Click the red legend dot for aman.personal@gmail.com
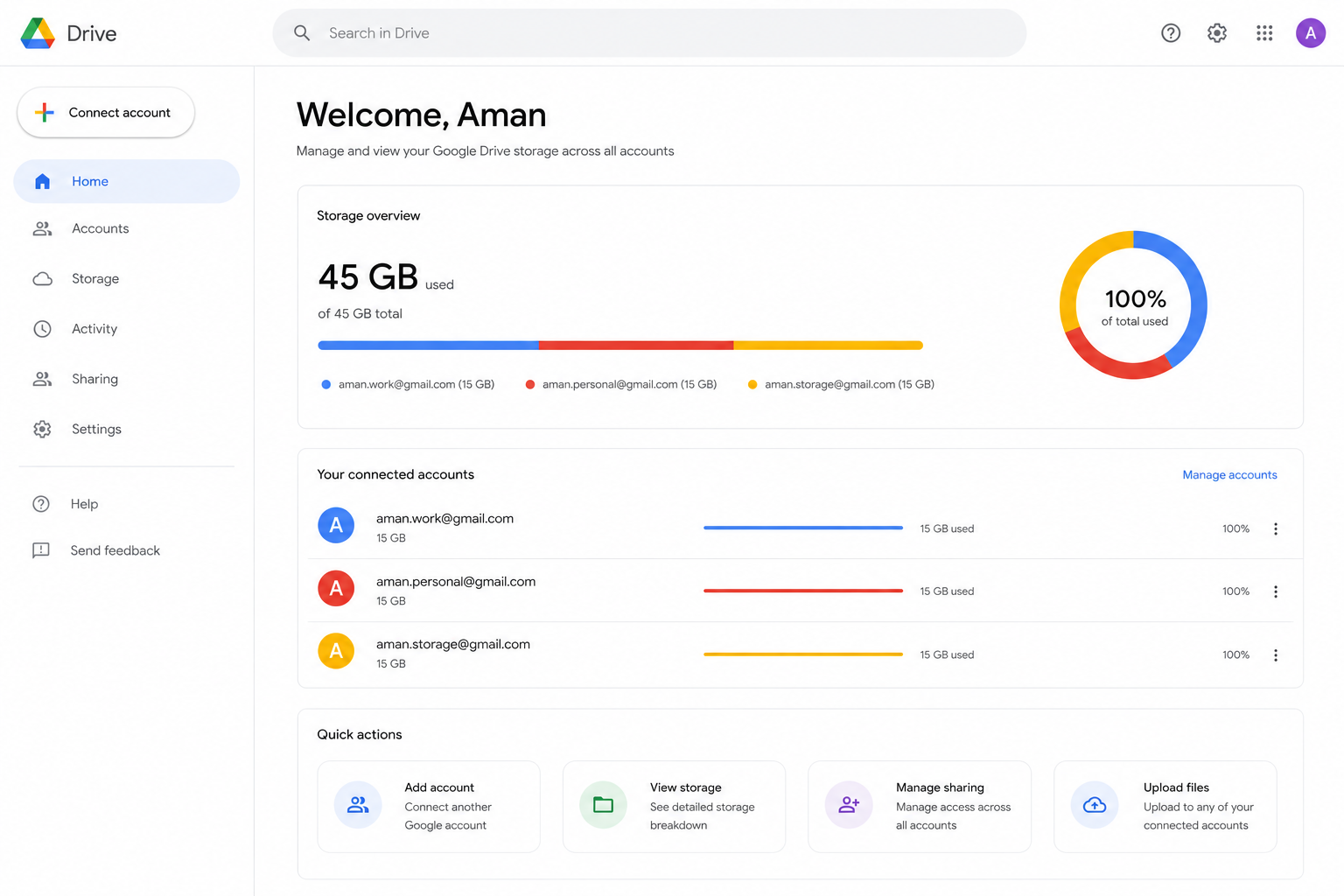Image resolution: width=1344 pixels, height=896 pixels. [530, 384]
